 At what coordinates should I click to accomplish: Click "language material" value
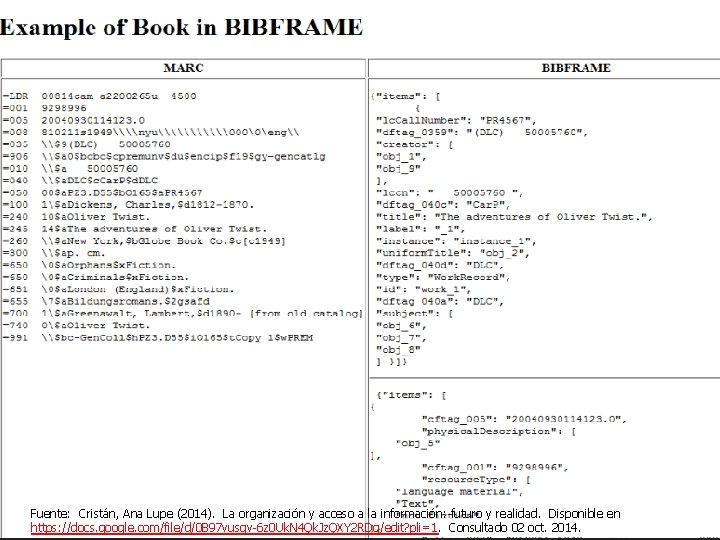click(459, 492)
